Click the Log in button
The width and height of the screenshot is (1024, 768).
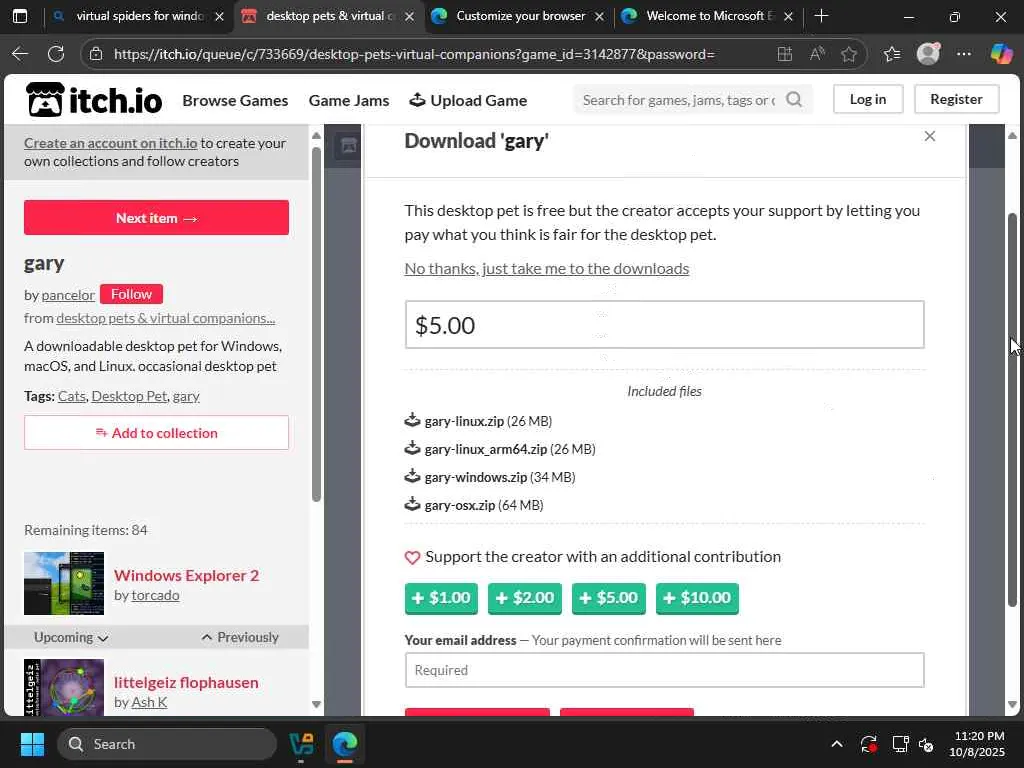click(868, 99)
